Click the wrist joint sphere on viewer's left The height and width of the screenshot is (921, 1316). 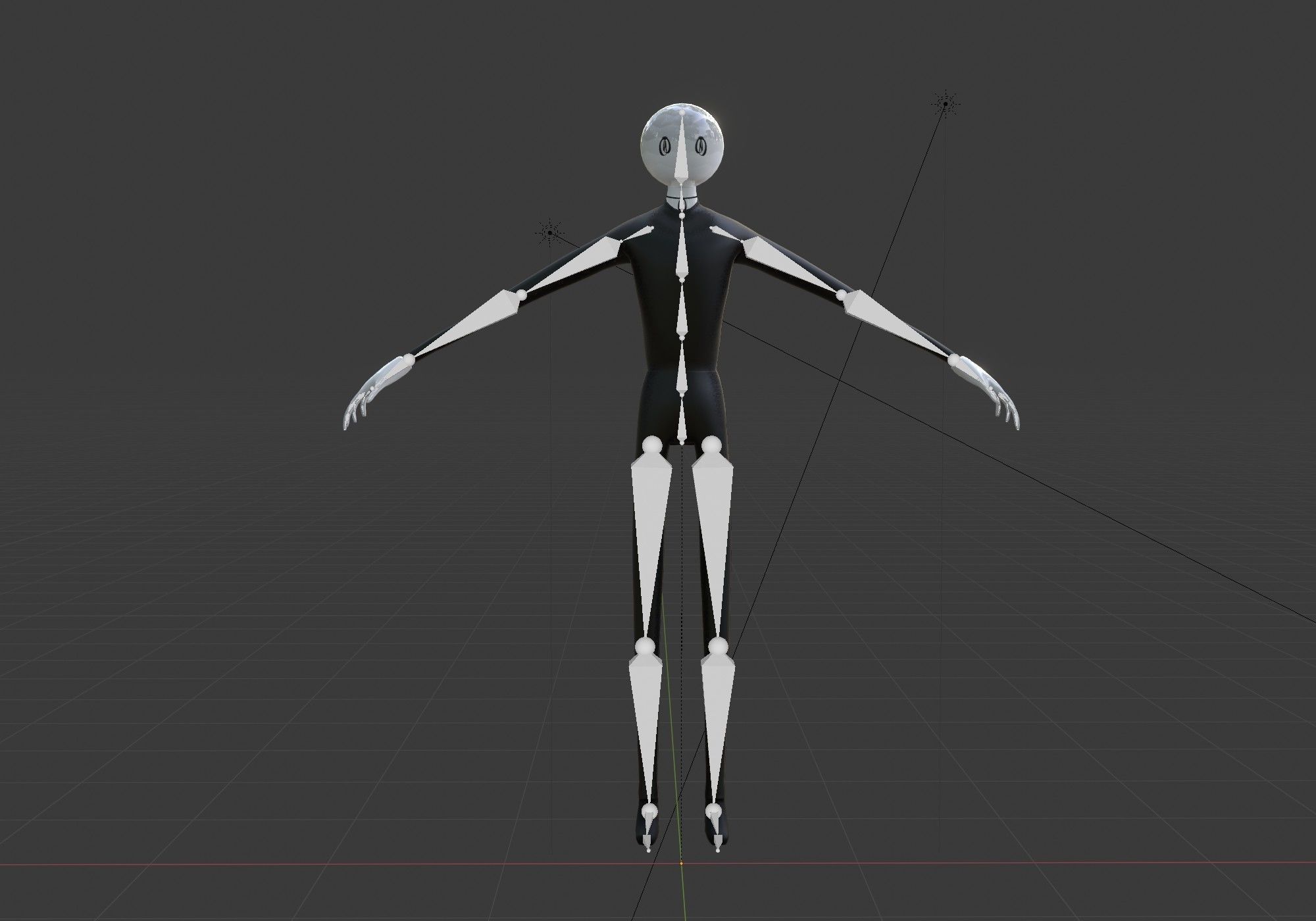coord(408,360)
